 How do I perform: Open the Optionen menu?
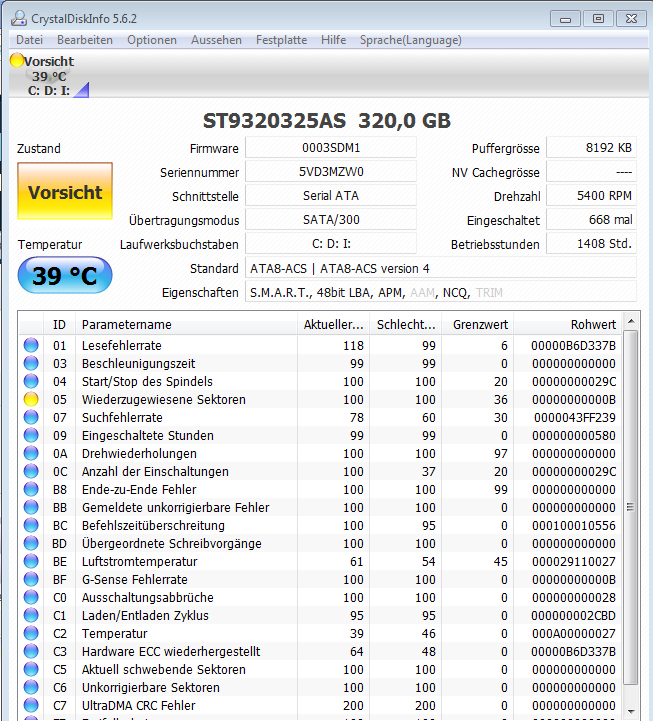point(152,40)
